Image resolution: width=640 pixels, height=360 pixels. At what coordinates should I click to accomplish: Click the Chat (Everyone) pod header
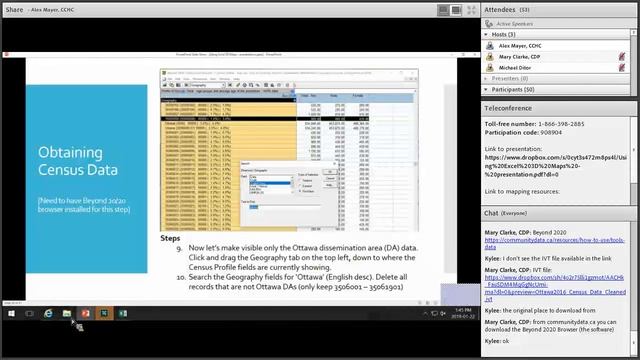click(558, 213)
